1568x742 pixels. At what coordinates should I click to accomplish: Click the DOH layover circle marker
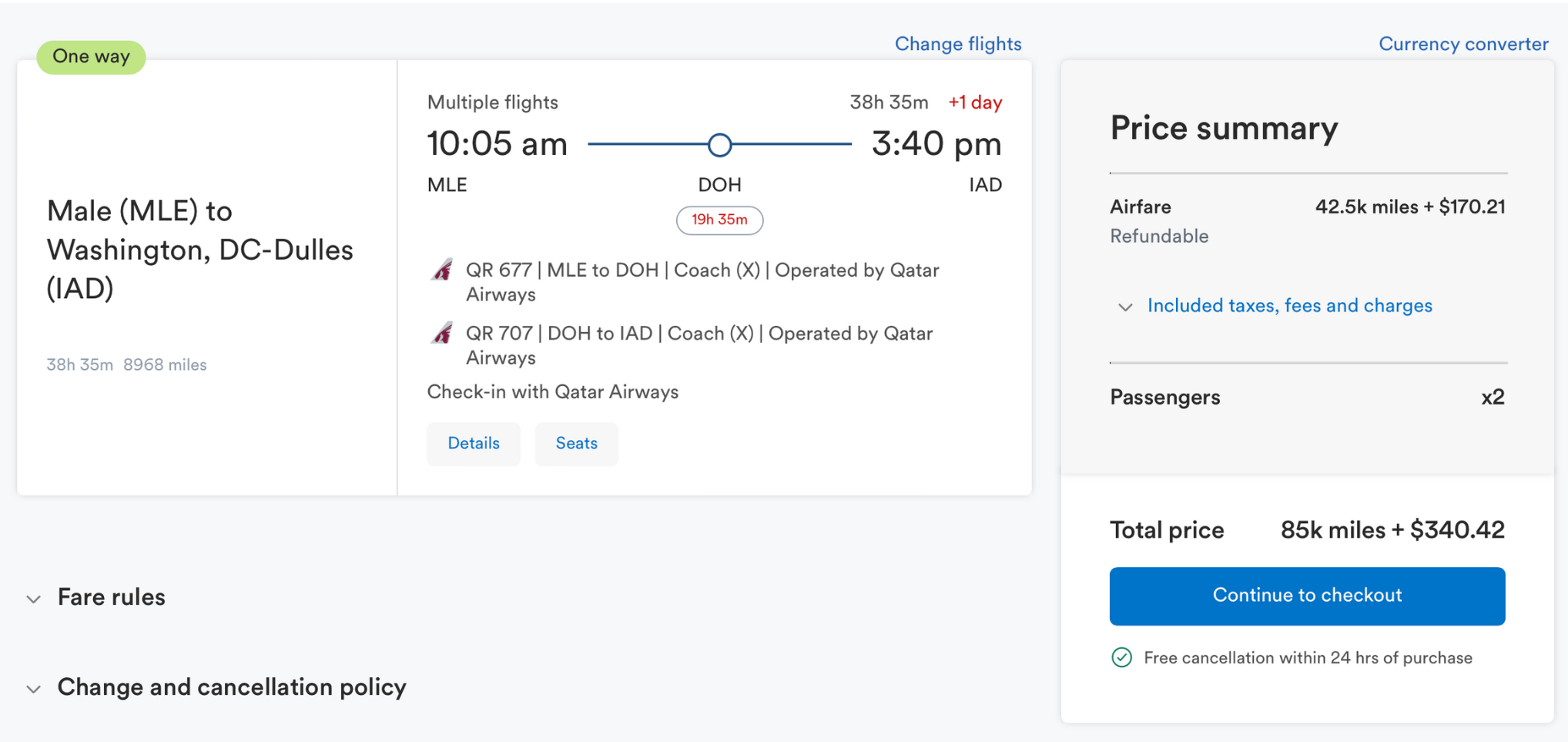(x=719, y=145)
